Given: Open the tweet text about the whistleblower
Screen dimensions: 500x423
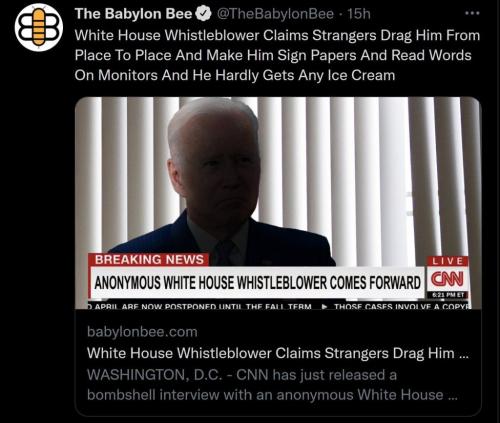Looking at the screenshot, I should (277, 55).
